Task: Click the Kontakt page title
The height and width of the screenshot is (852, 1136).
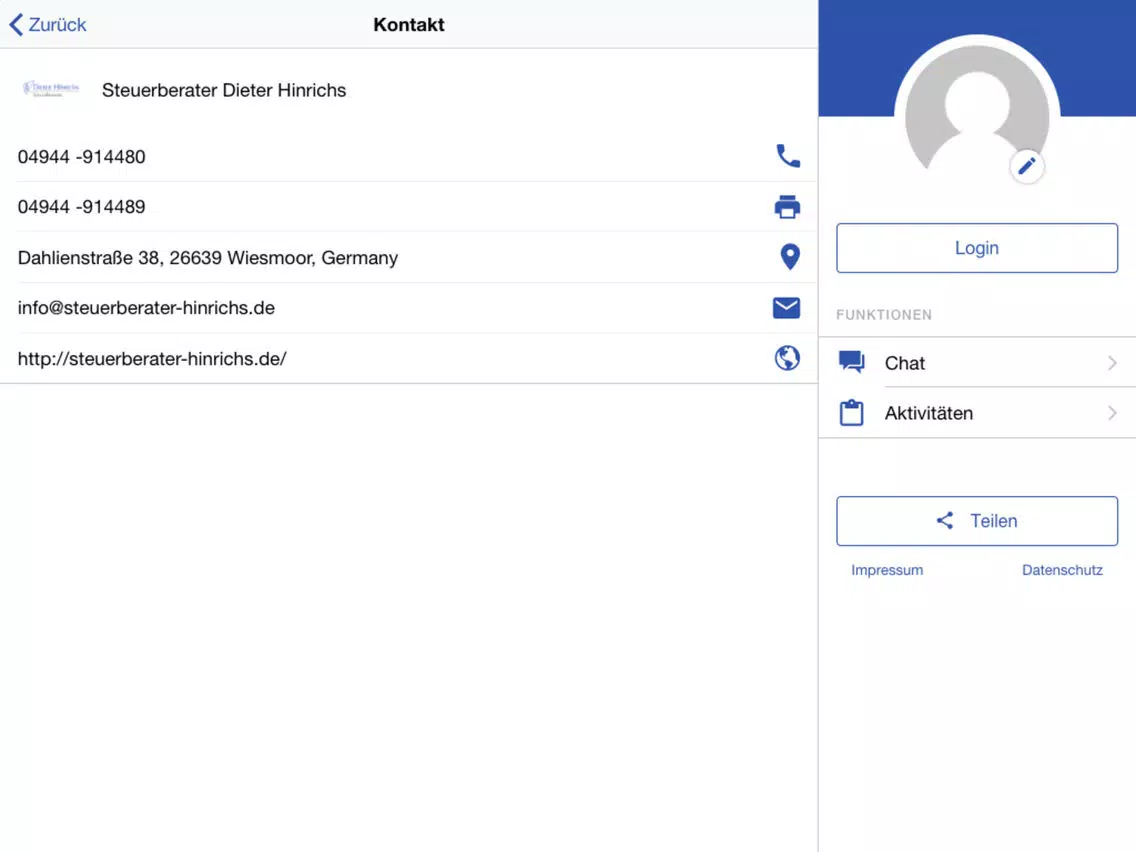Action: click(409, 25)
